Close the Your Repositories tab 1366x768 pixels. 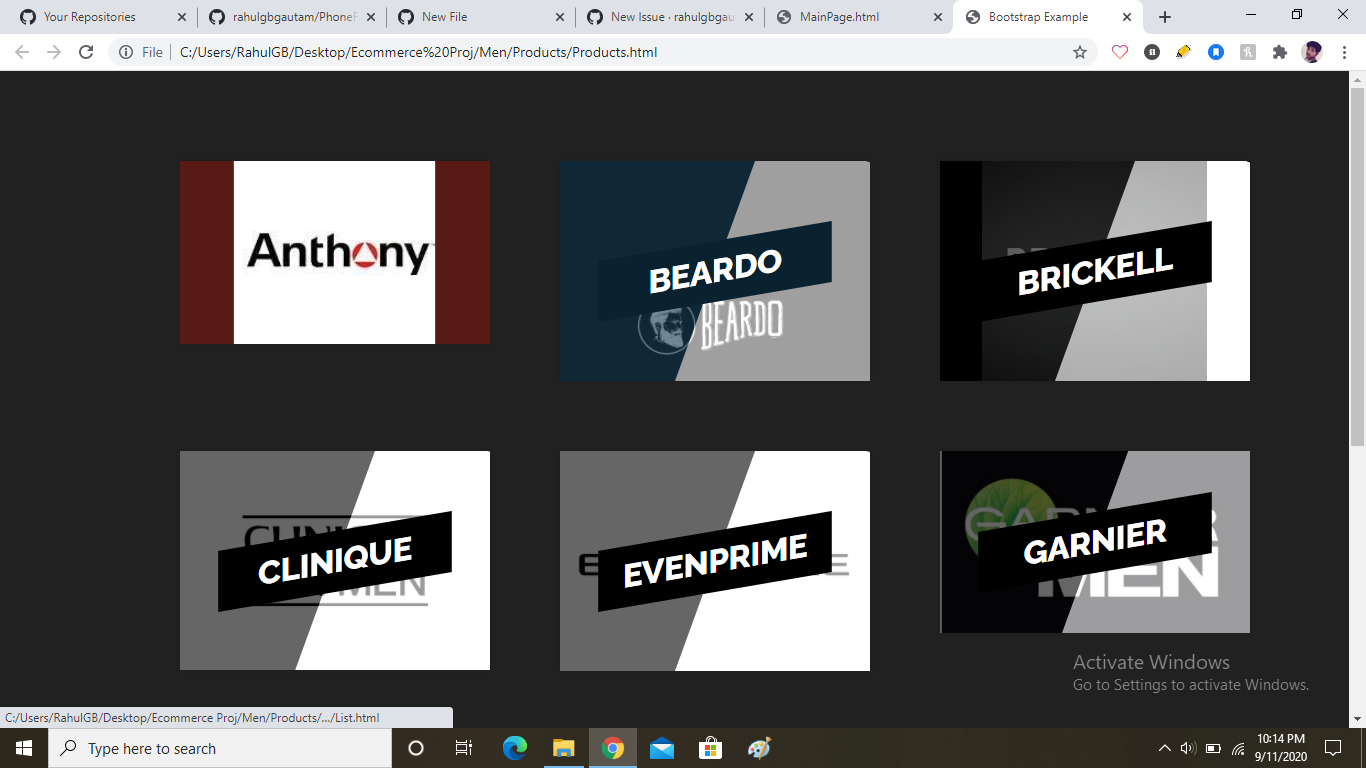[x=182, y=17]
